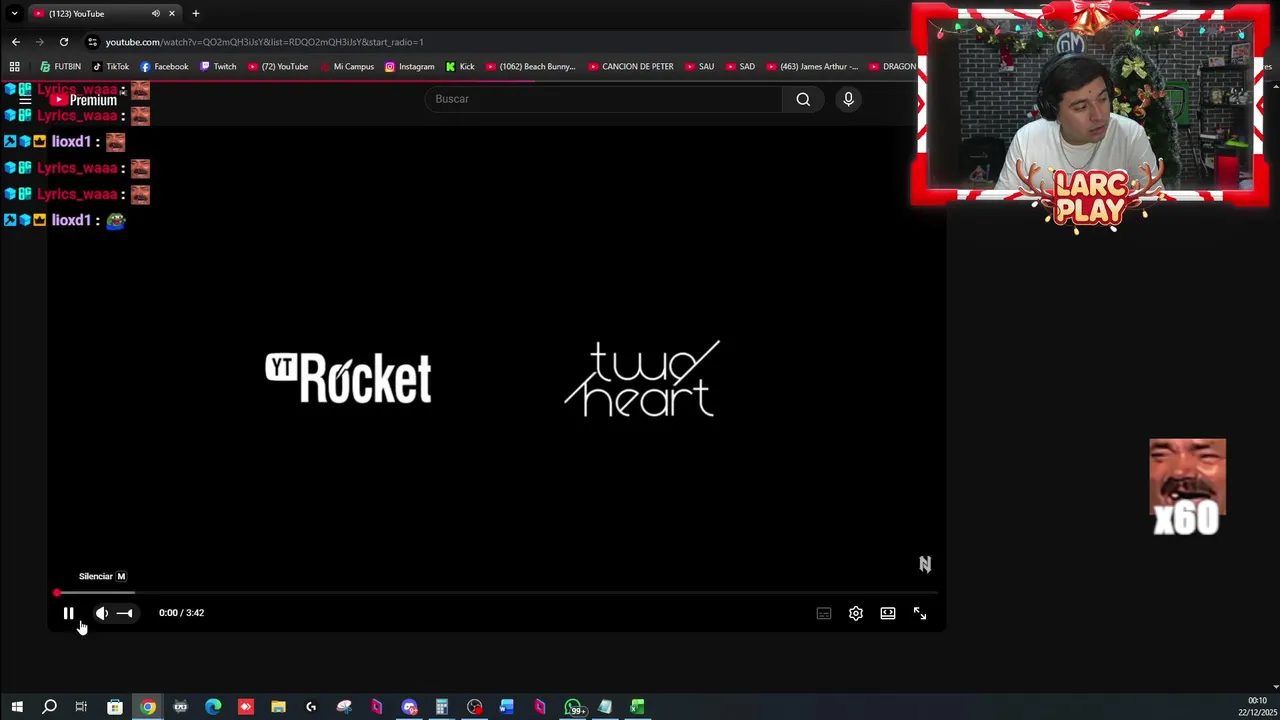Reload the current page
The height and width of the screenshot is (720, 1280).
point(64,42)
